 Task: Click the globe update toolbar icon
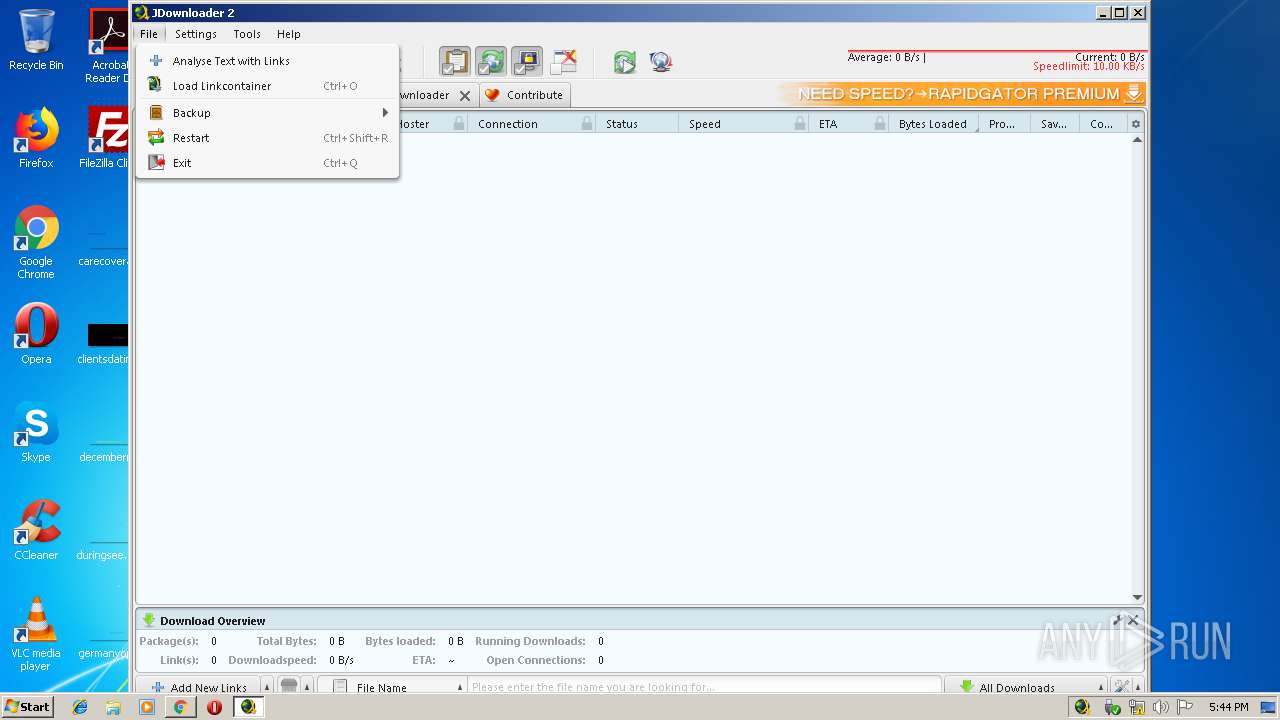660,62
